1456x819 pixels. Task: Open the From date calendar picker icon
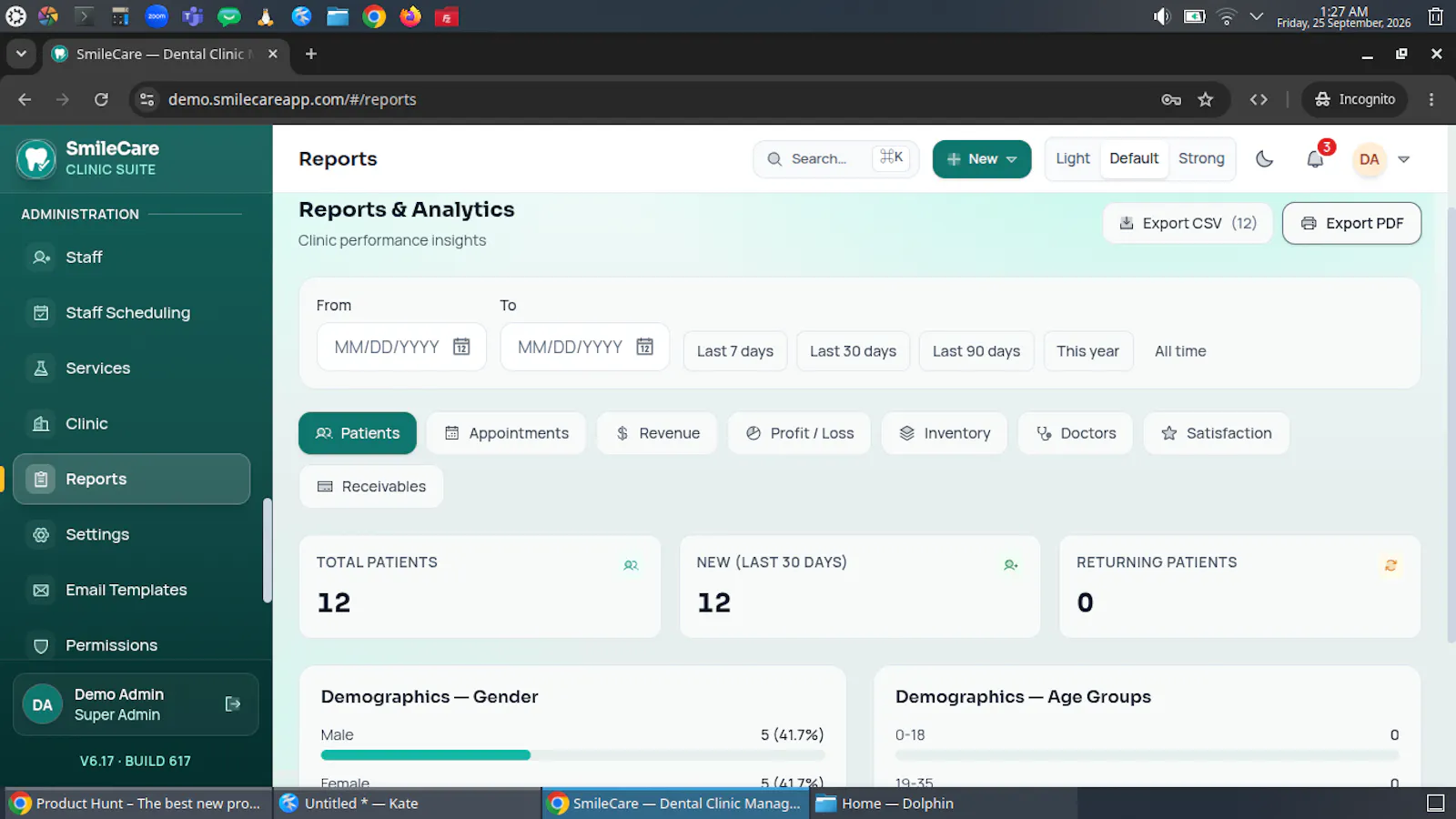pyautogui.click(x=461, y=347)
